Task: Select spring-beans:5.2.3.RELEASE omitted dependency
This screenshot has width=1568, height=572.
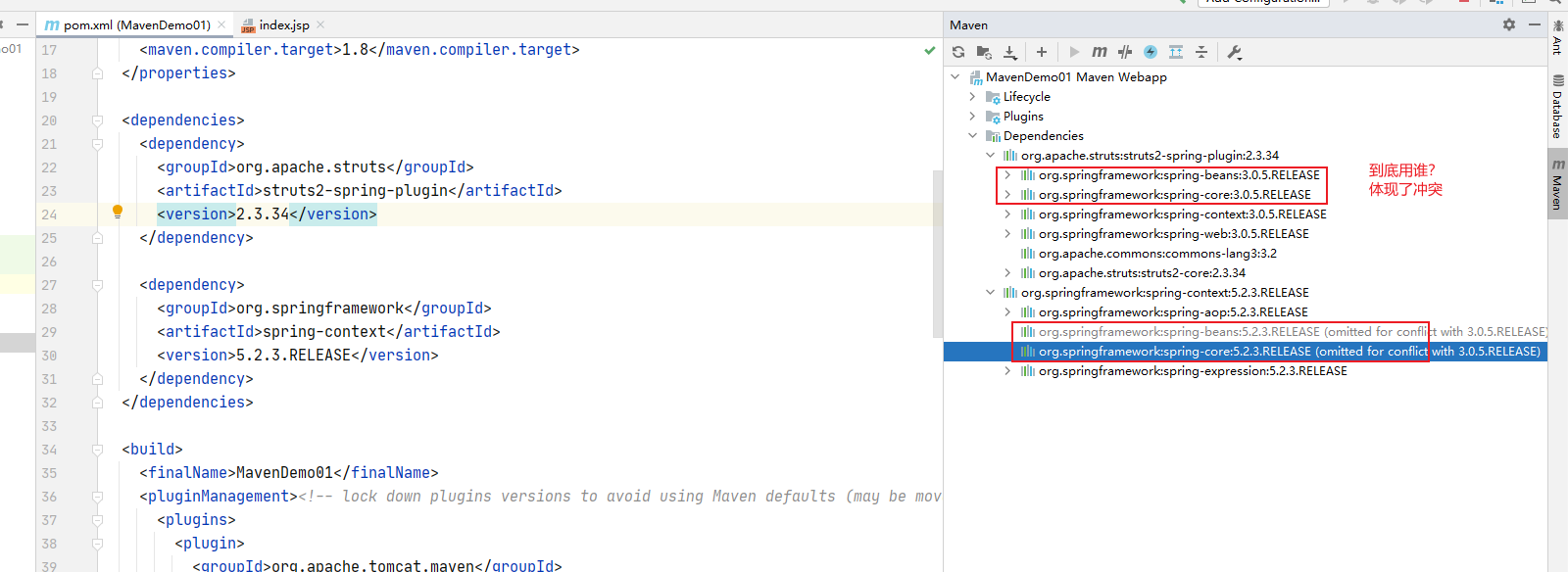Action: tap(1294, 331)
